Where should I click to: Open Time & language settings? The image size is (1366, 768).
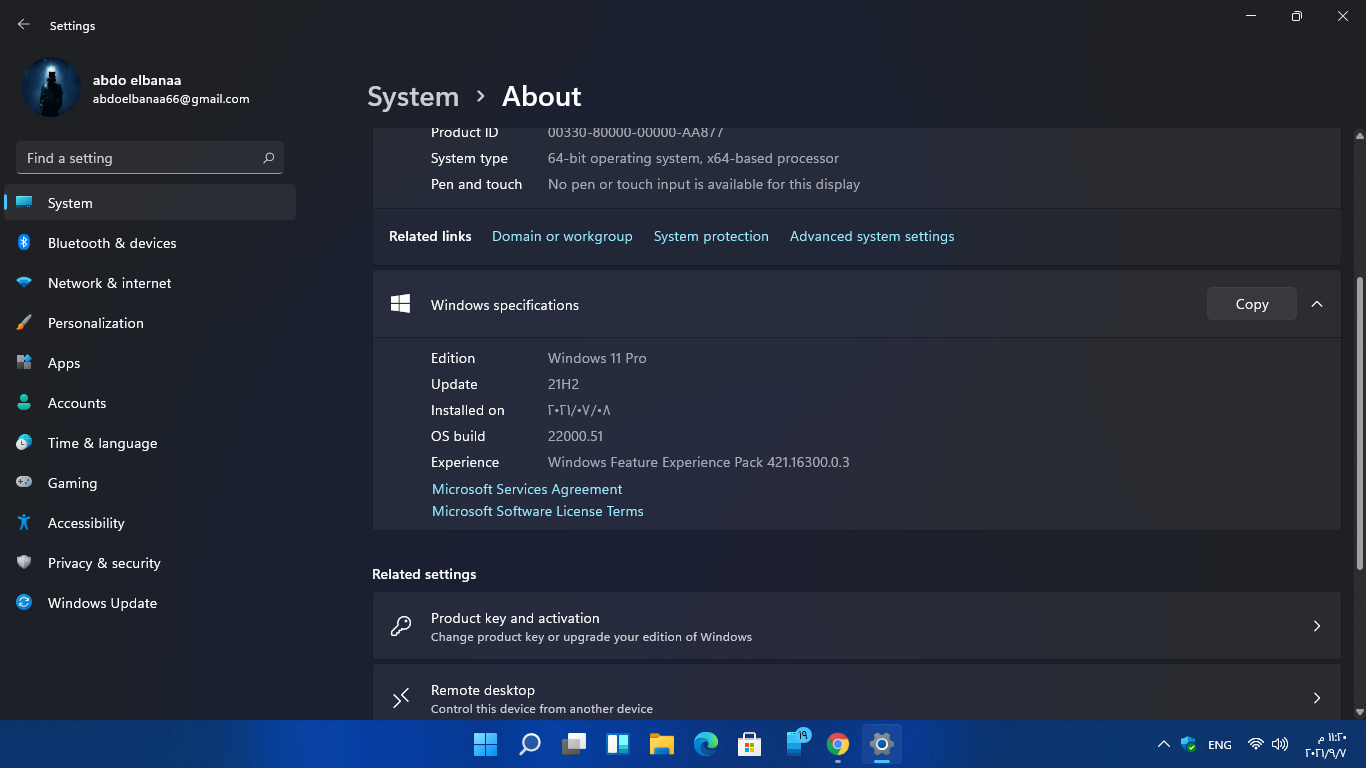150,443
